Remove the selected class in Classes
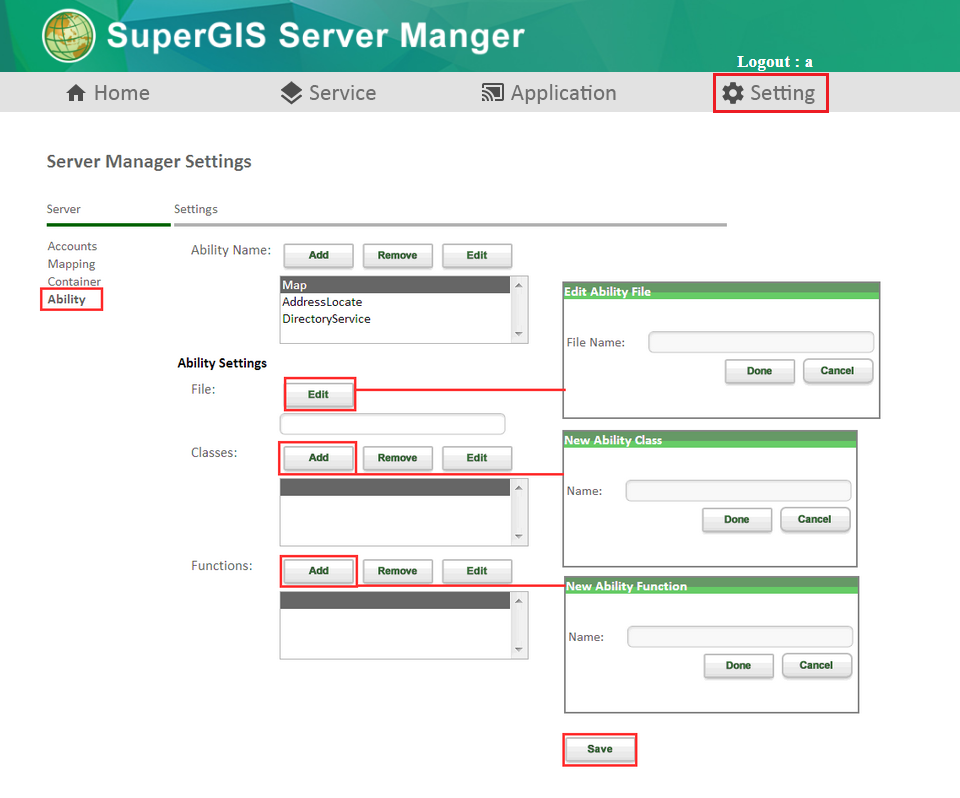960x798 pixels. pyautogui.click(x=397, y=457)
